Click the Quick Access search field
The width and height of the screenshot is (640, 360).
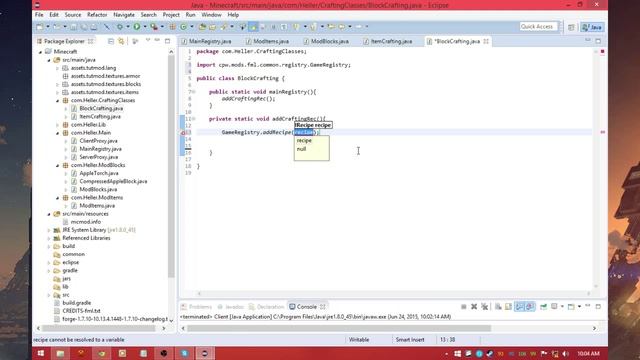pyautogui.click(x=538, y=27)
